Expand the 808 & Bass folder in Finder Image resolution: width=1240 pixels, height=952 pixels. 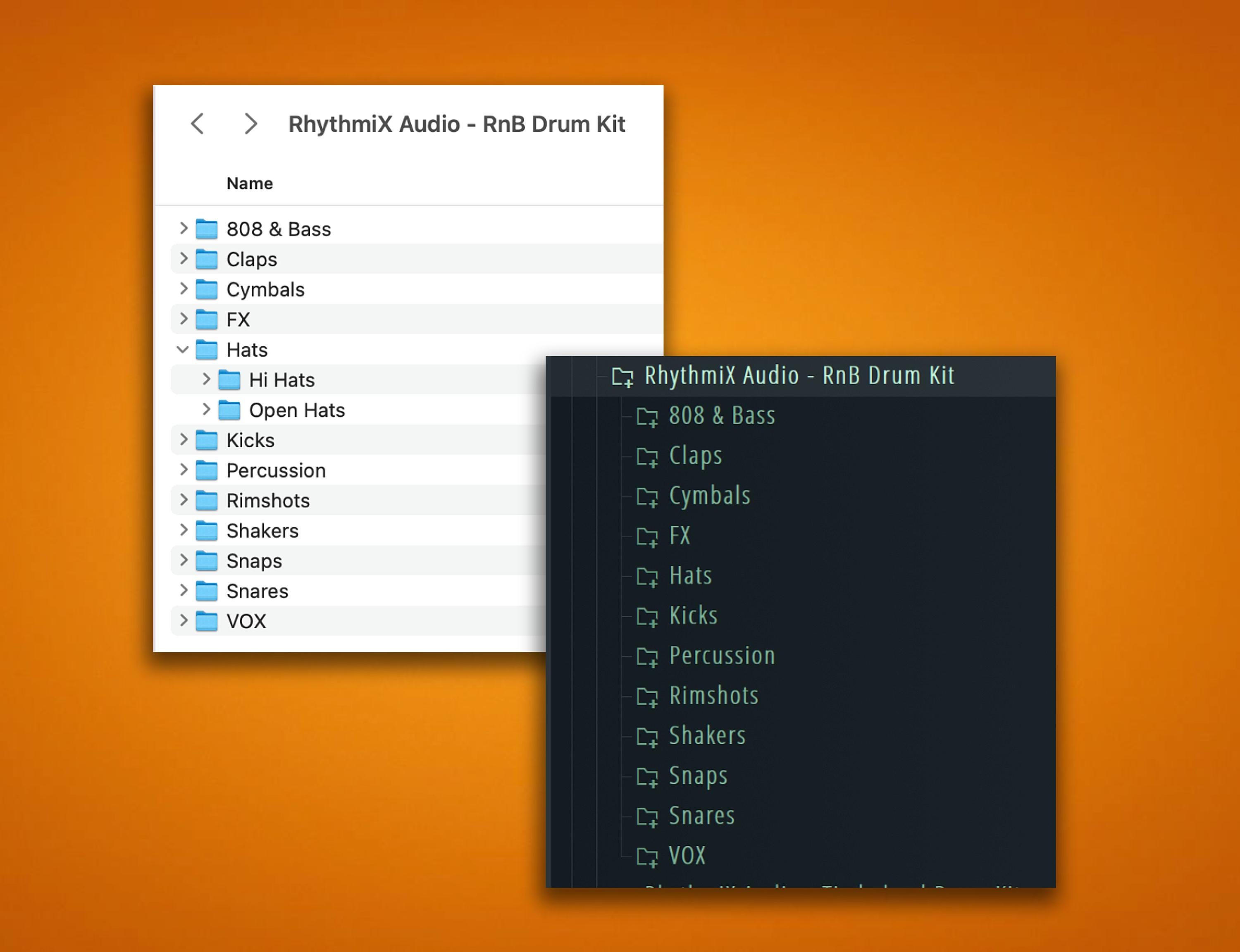pos(184,228)
